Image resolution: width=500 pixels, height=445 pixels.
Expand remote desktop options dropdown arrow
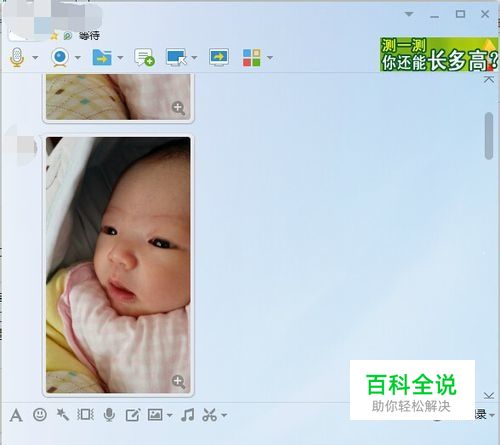194,58
